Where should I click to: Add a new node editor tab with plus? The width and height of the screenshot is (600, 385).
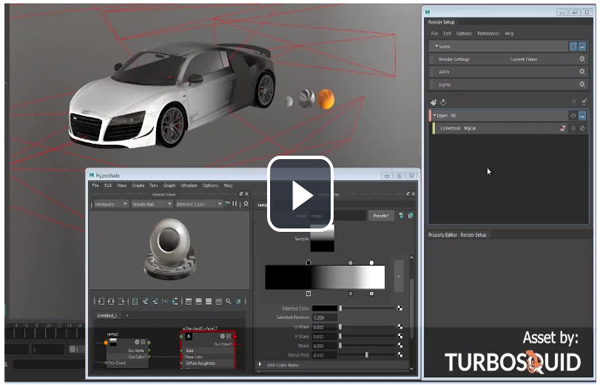(127, 316)
